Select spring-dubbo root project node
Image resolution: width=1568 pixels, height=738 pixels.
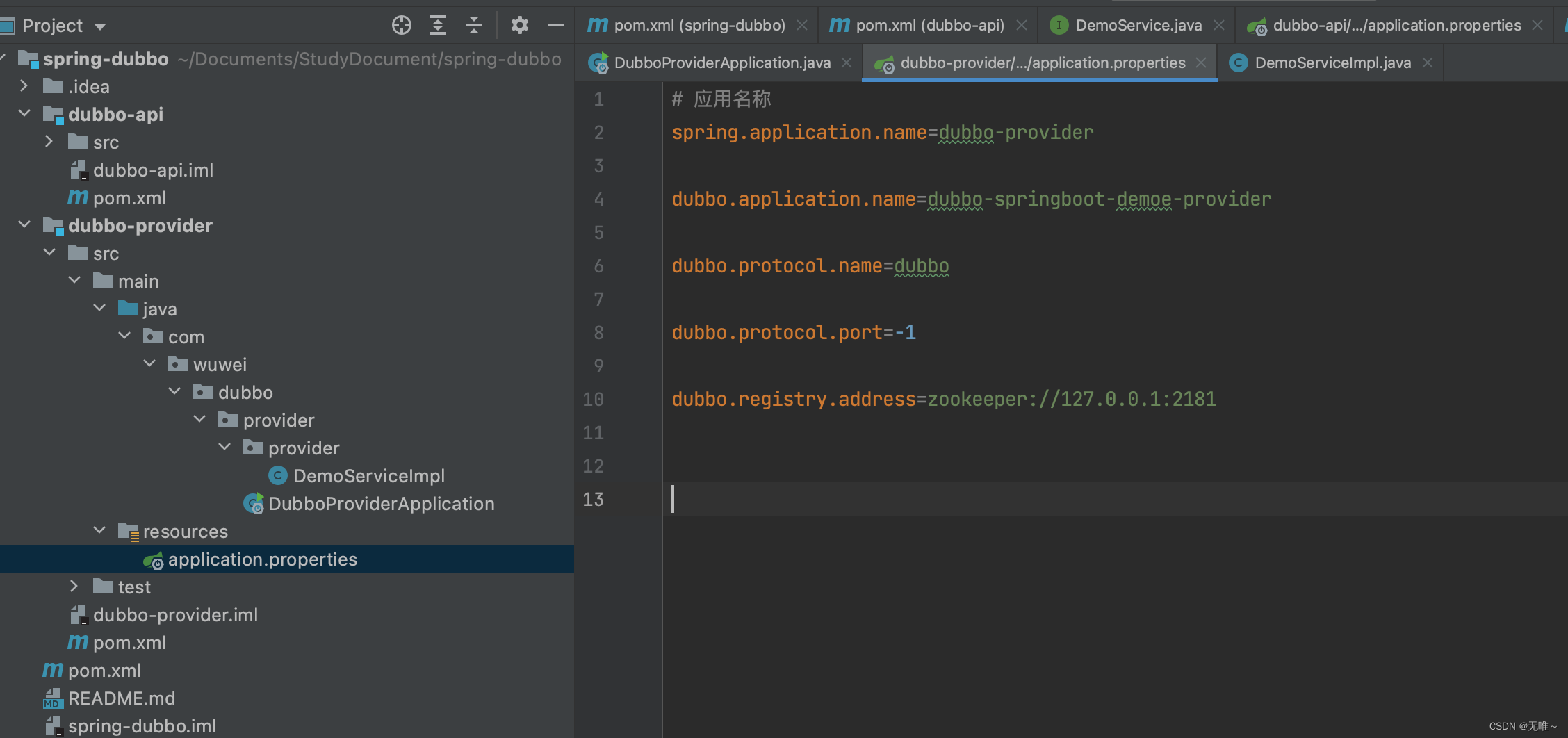pyautogui.click(x=106, y=59)
